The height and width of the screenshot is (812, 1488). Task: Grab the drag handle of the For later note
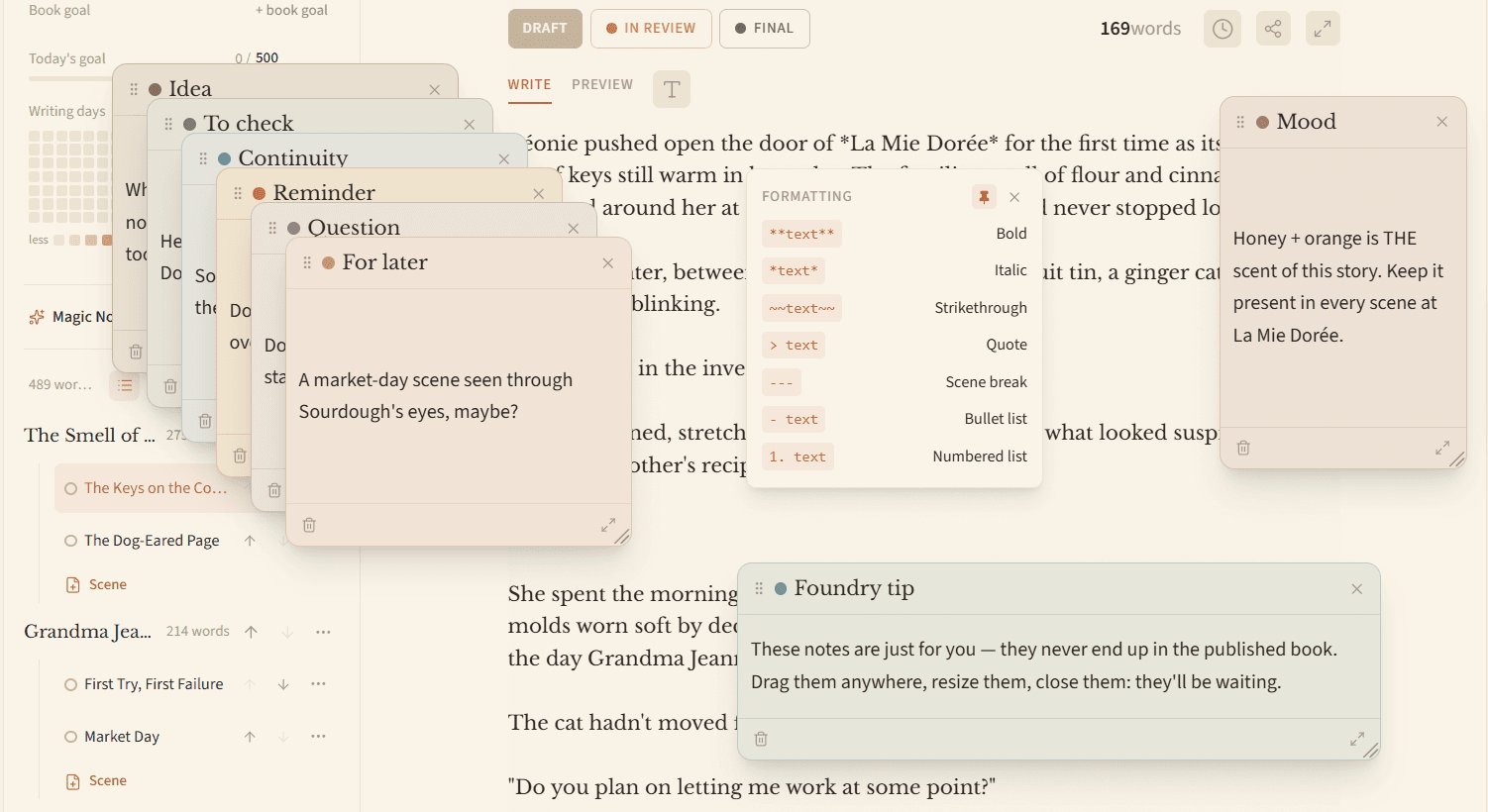[x=307, y=262]
